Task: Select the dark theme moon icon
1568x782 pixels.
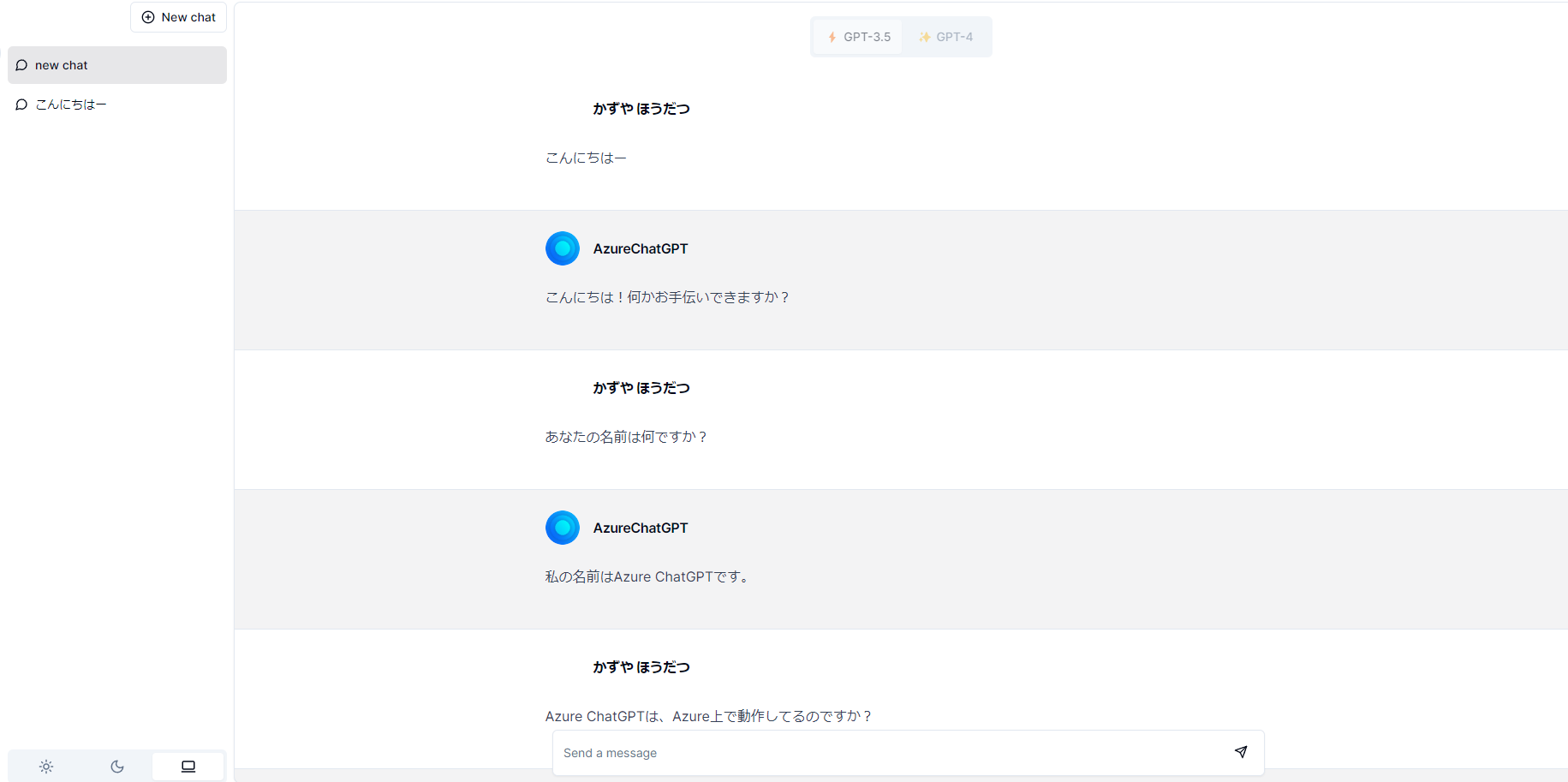Action: point(117,767)
